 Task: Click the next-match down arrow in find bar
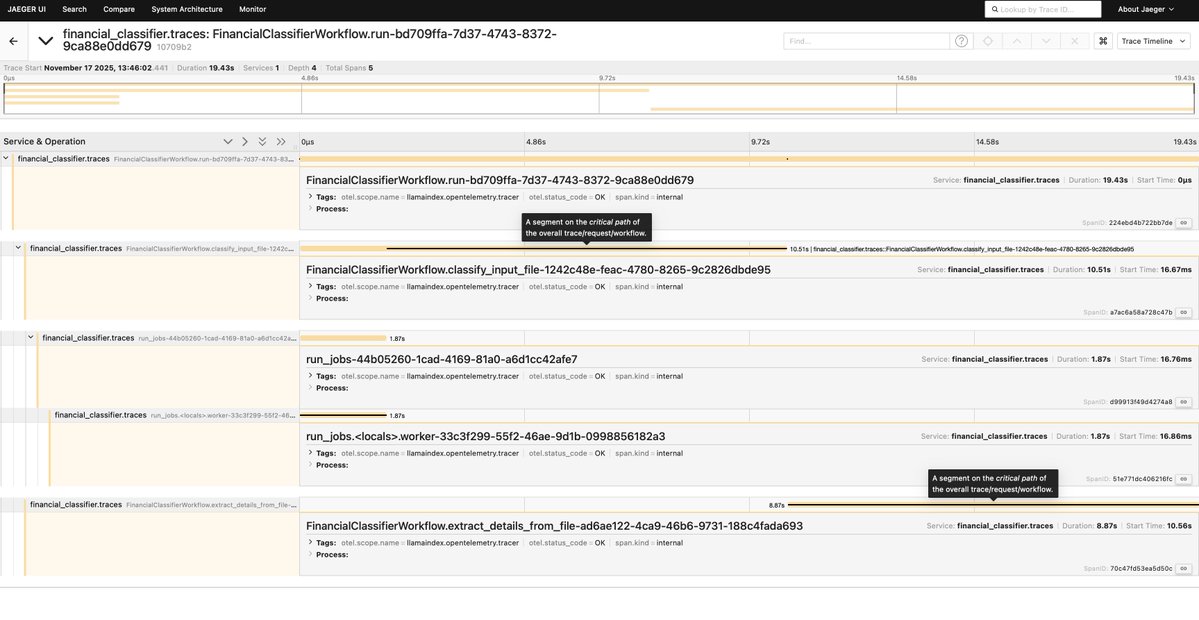pos(1047,40)
